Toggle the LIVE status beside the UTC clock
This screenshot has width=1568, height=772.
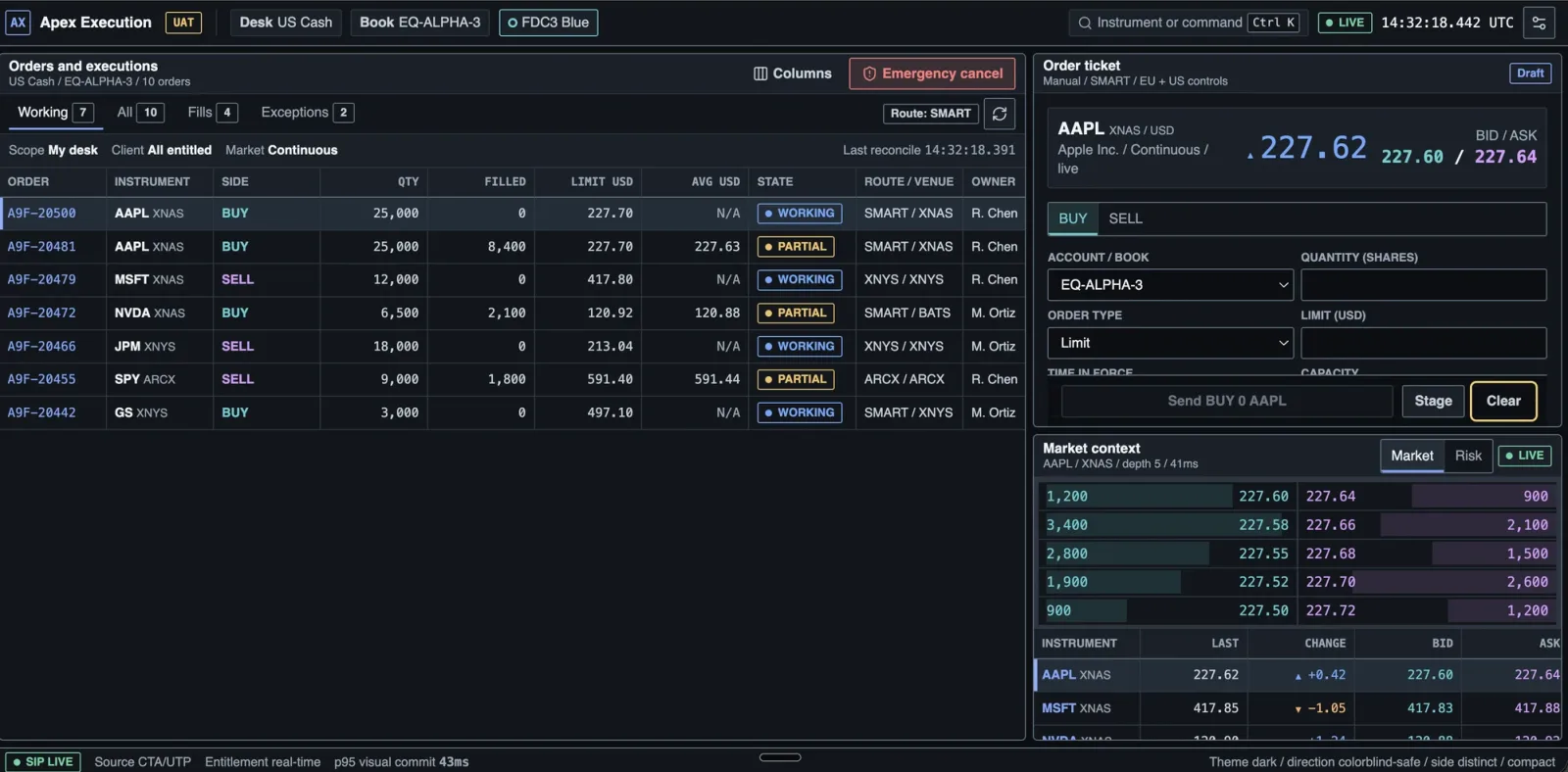(1345, 23)
